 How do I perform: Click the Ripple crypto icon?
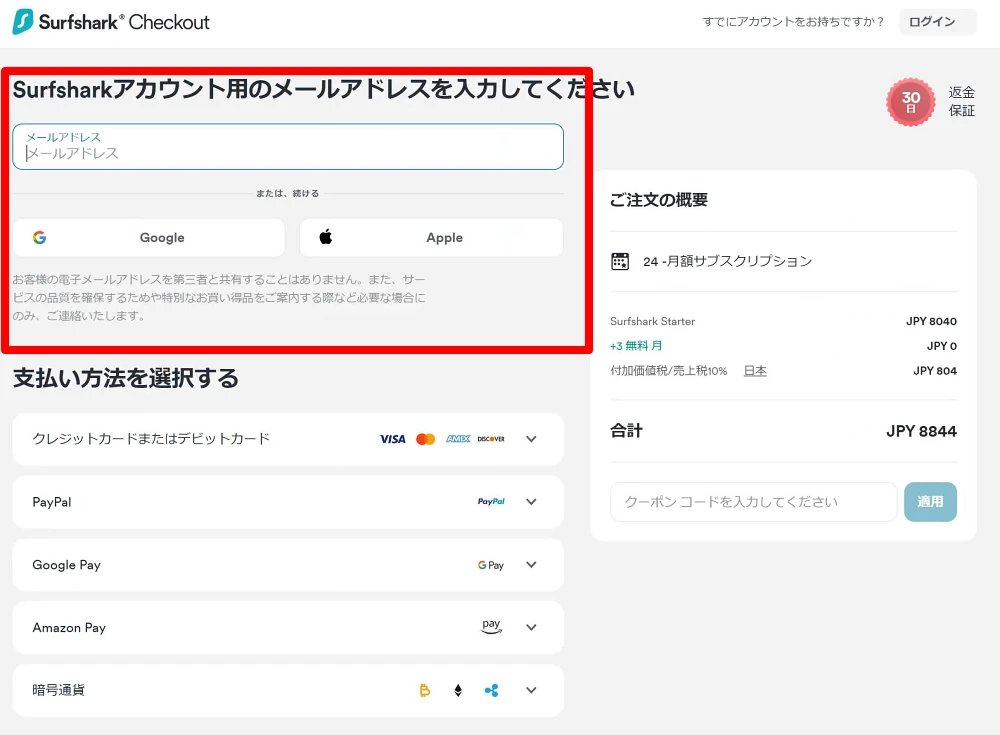[x=491, y=690]
